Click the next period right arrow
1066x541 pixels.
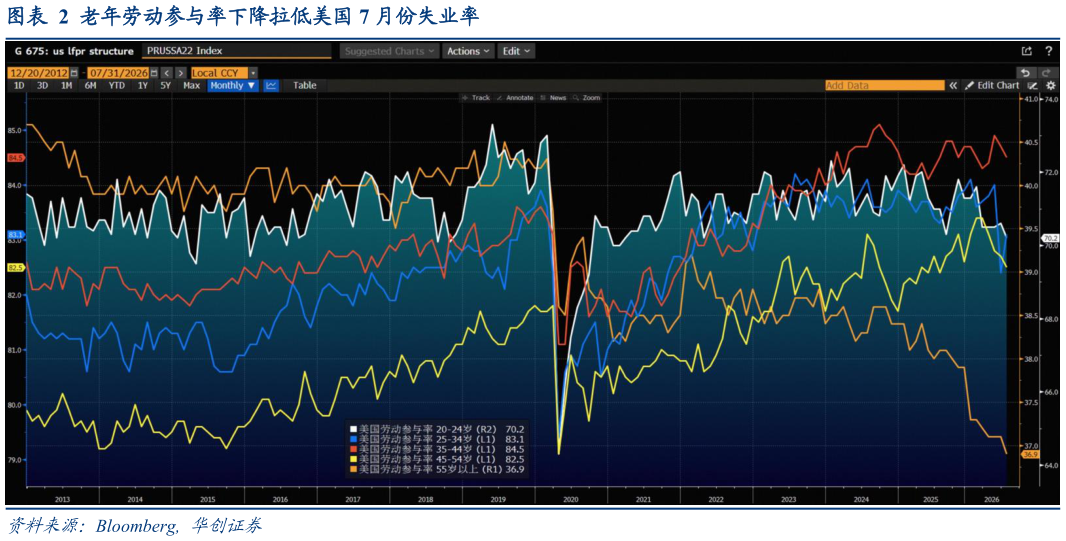click(x=181, y=73)
